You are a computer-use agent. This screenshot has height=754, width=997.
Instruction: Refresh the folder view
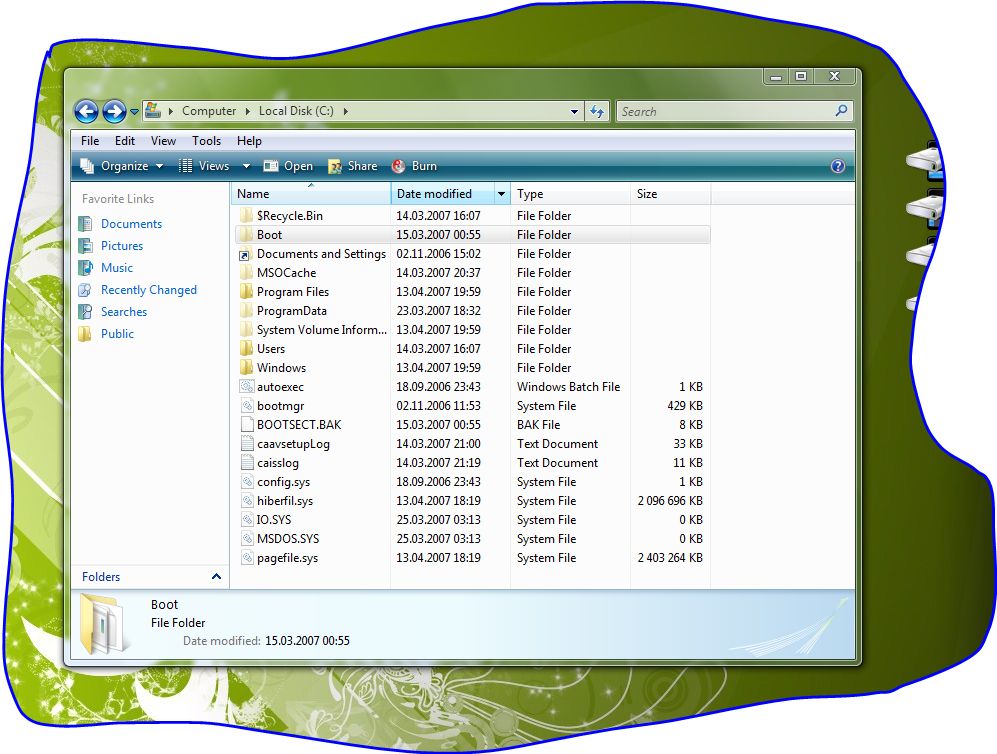597,111
